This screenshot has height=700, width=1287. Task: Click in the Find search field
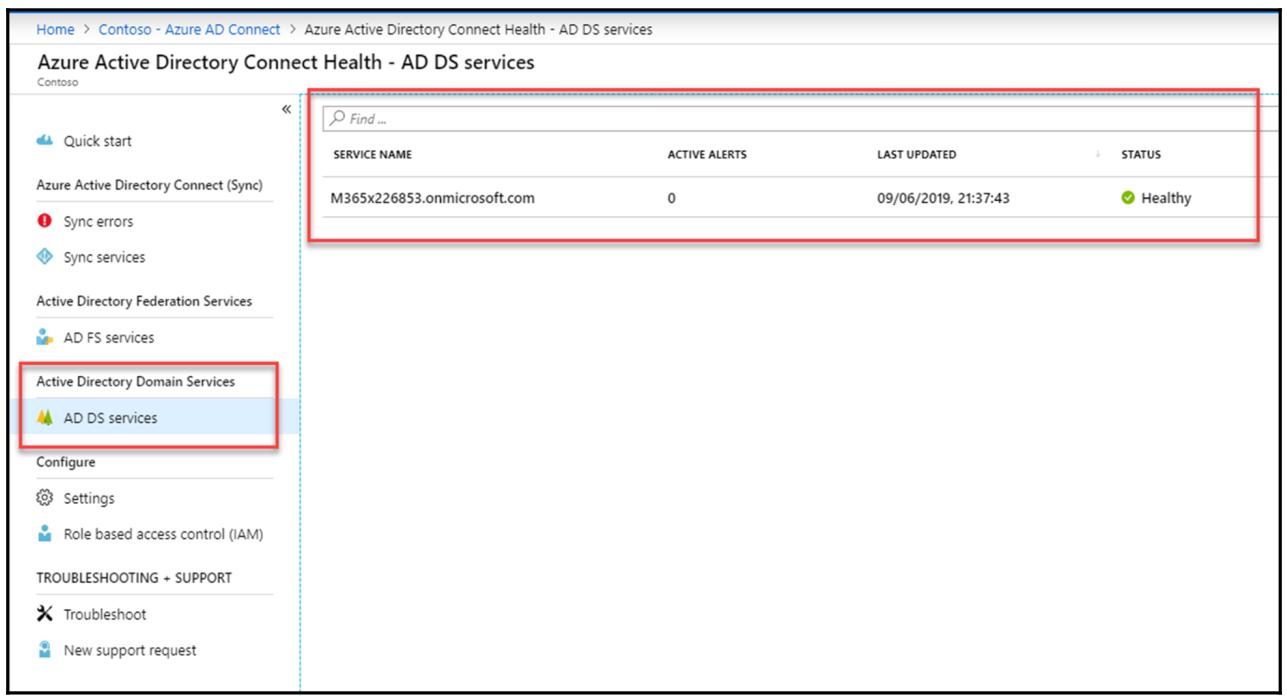[x=780, y=119]
